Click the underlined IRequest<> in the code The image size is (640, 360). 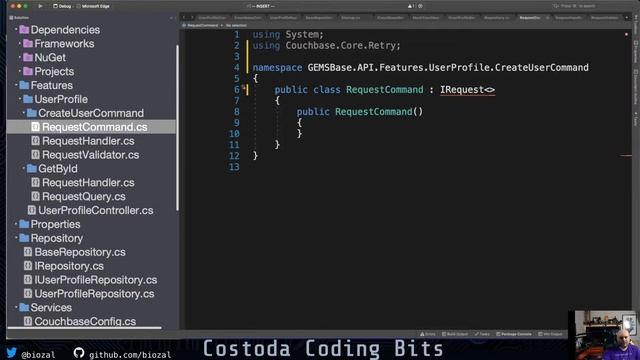tap(467, 90)
